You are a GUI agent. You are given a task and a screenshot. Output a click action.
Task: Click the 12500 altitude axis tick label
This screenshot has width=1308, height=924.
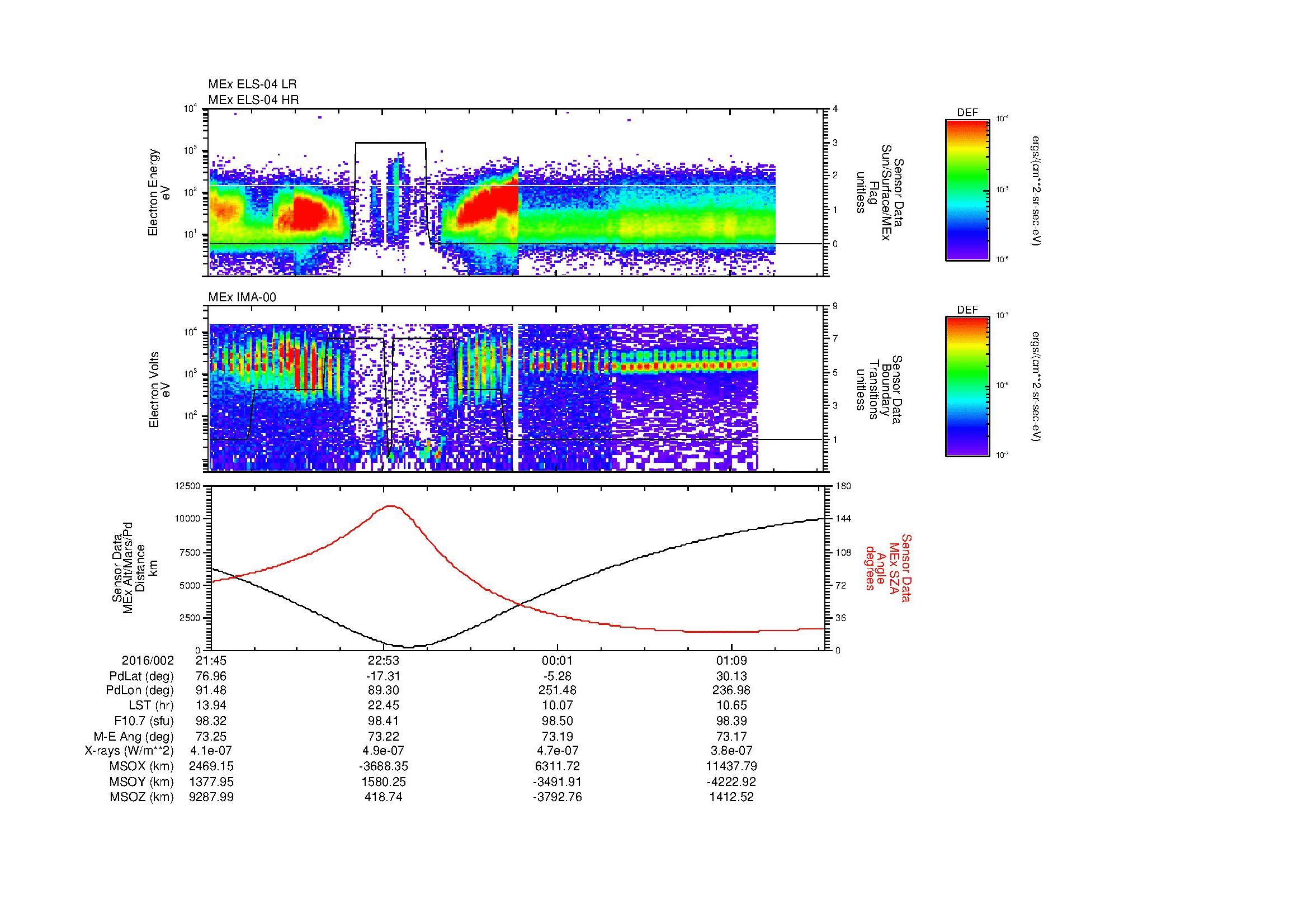point(188,486)
